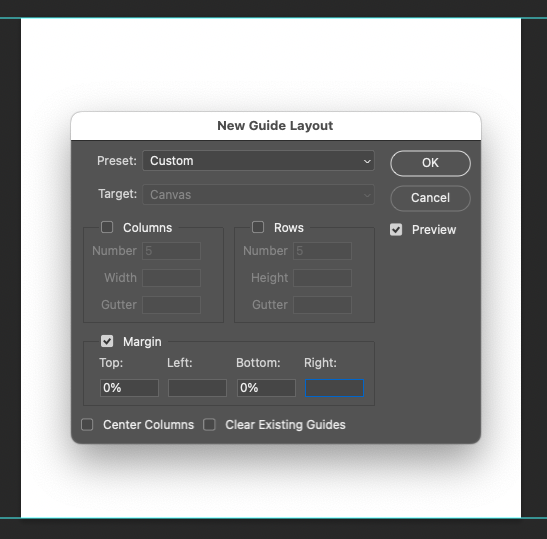This screenshot has width=547, height=539.
Task: Tick the Center Columns checkbox
Action: tap(87, 425)
